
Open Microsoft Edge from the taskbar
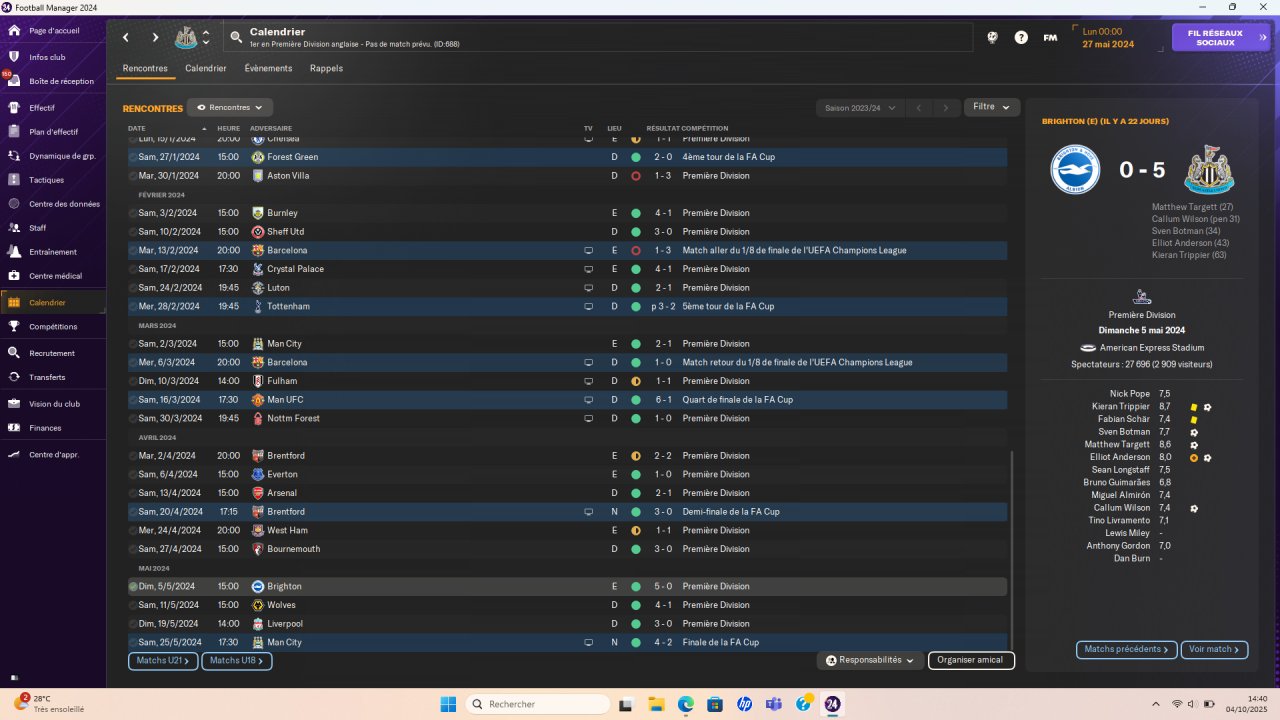coord(686,704)
